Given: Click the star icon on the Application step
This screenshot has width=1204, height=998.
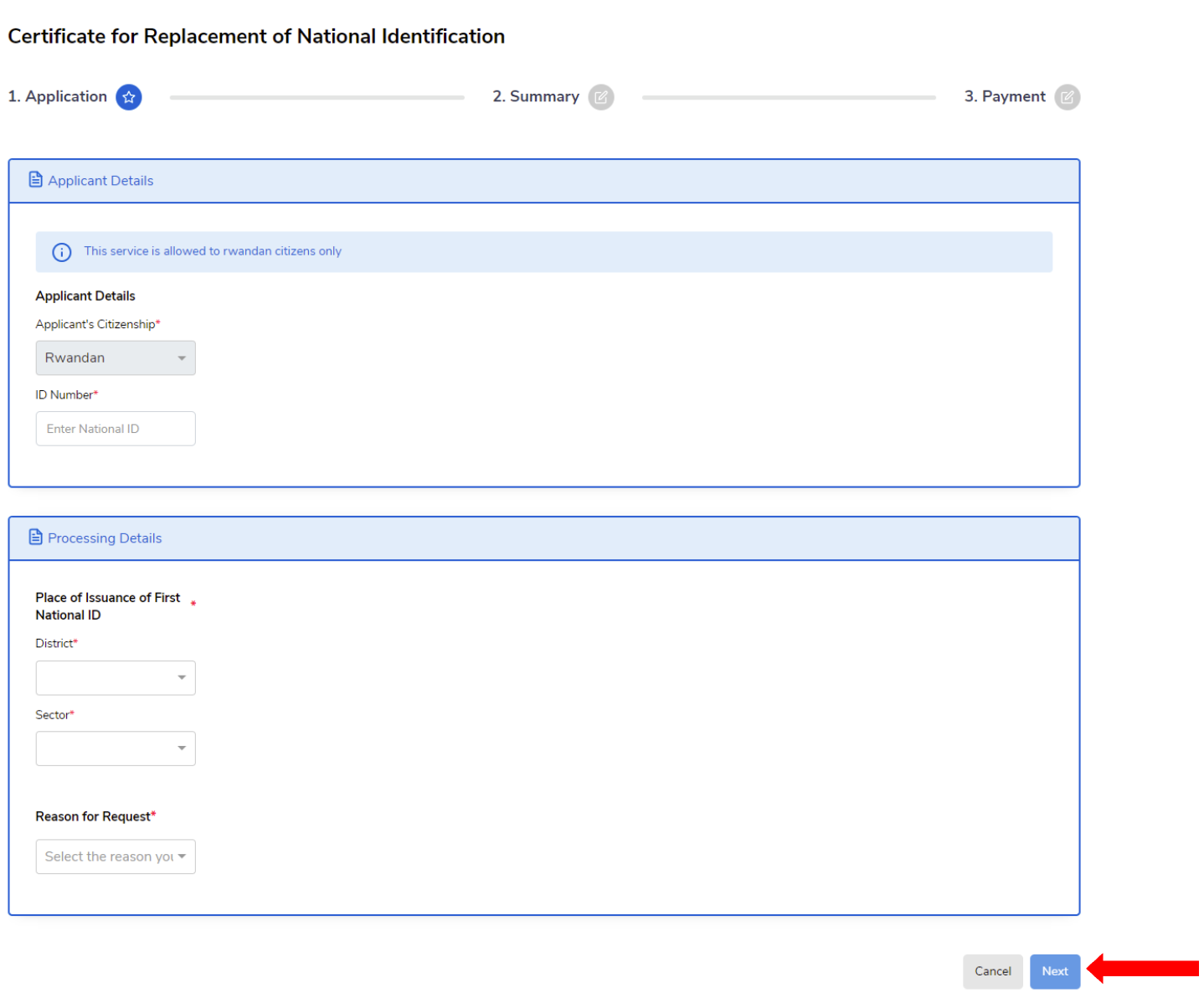Looking at the screenshot, I should pyautogui.click(x=129, y=97).
